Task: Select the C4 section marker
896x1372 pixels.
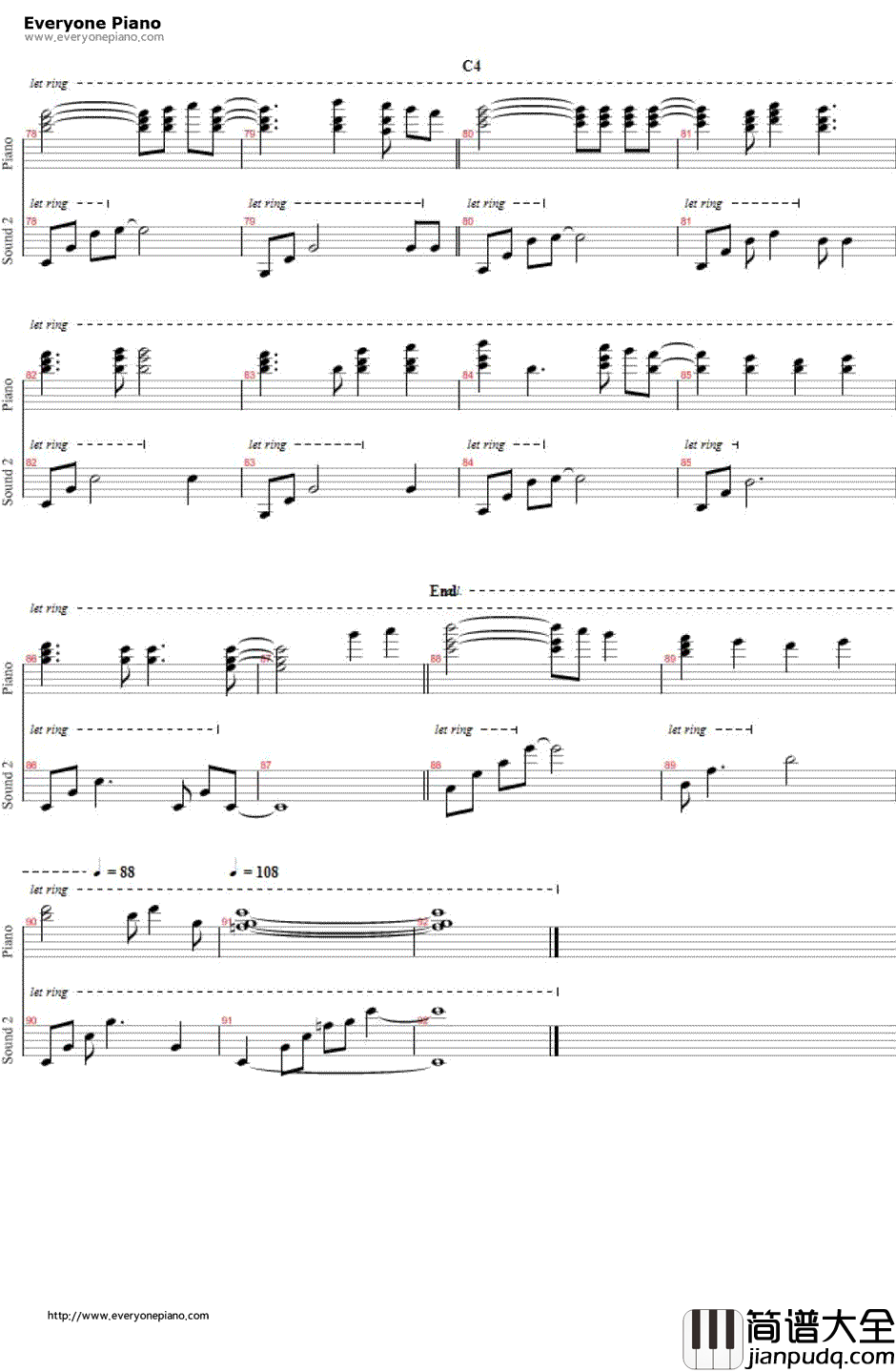Action: (471, 66)
